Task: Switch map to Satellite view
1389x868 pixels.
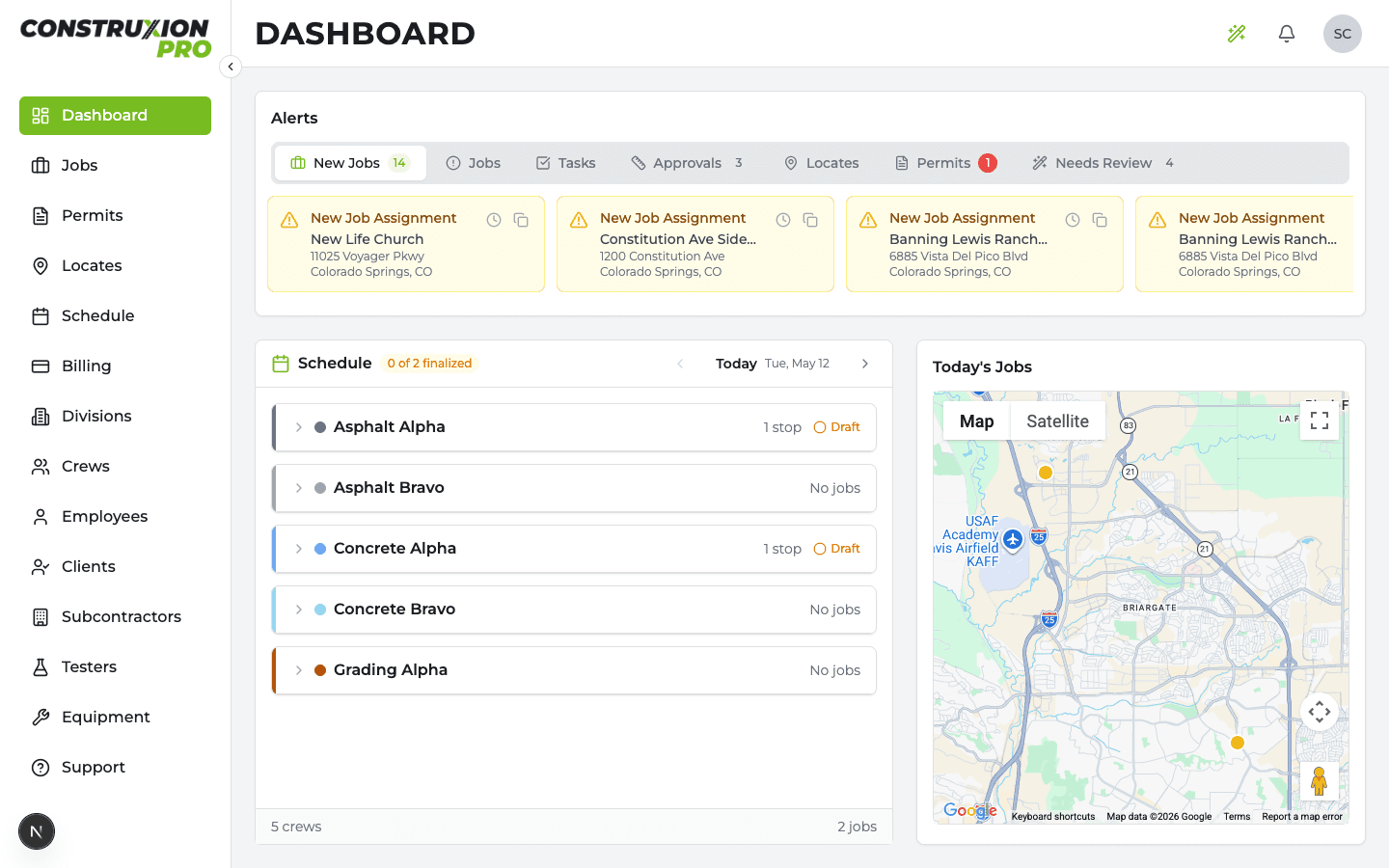Action: point(1057,421)
